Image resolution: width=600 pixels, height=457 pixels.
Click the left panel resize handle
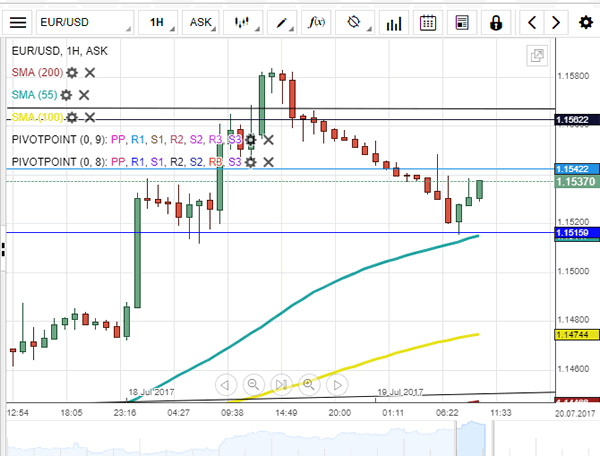(3, 250)
